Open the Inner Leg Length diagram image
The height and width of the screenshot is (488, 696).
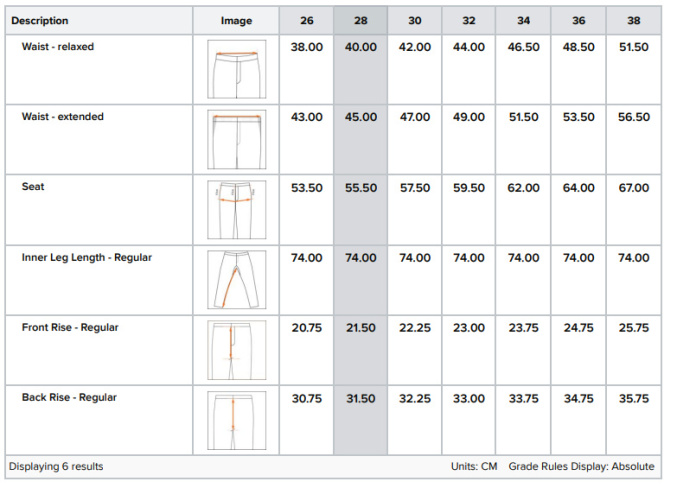(237, 280)
